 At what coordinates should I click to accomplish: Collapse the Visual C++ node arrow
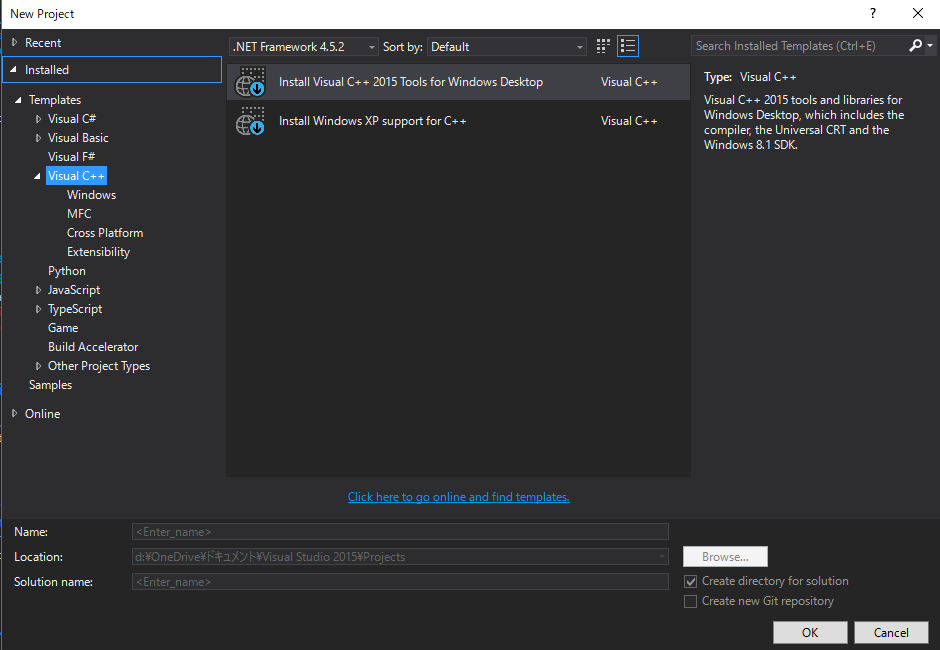coord(37,176)
